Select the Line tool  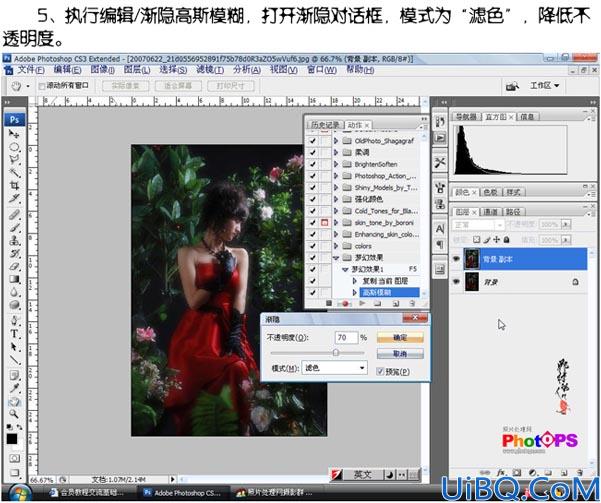[14, 360]
